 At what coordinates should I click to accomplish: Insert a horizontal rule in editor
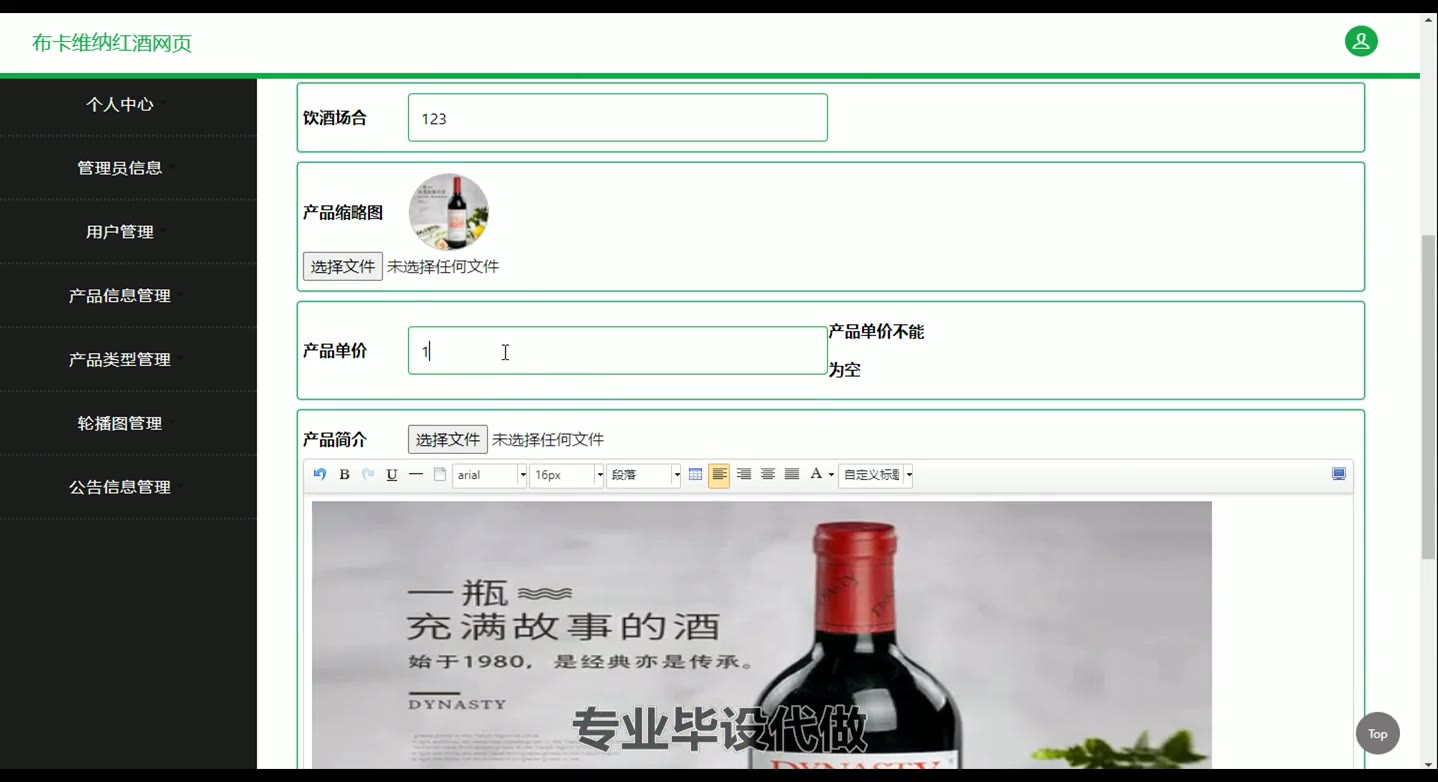416,475
